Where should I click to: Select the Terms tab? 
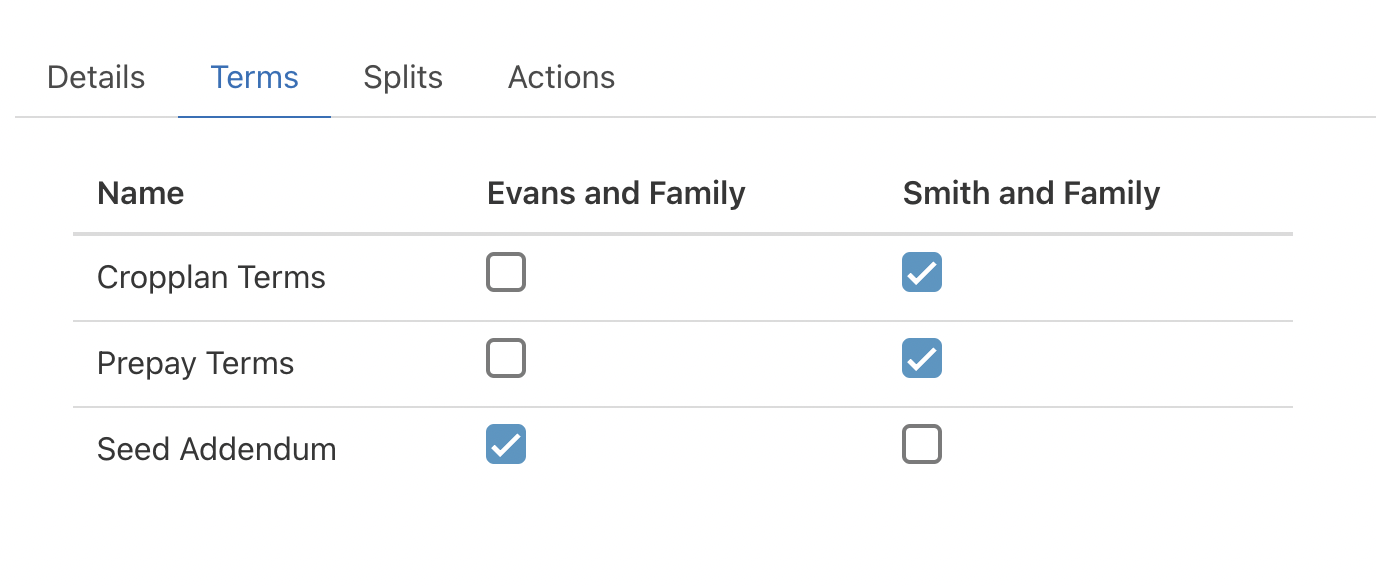pyautogui.click(x=254, y=78)
